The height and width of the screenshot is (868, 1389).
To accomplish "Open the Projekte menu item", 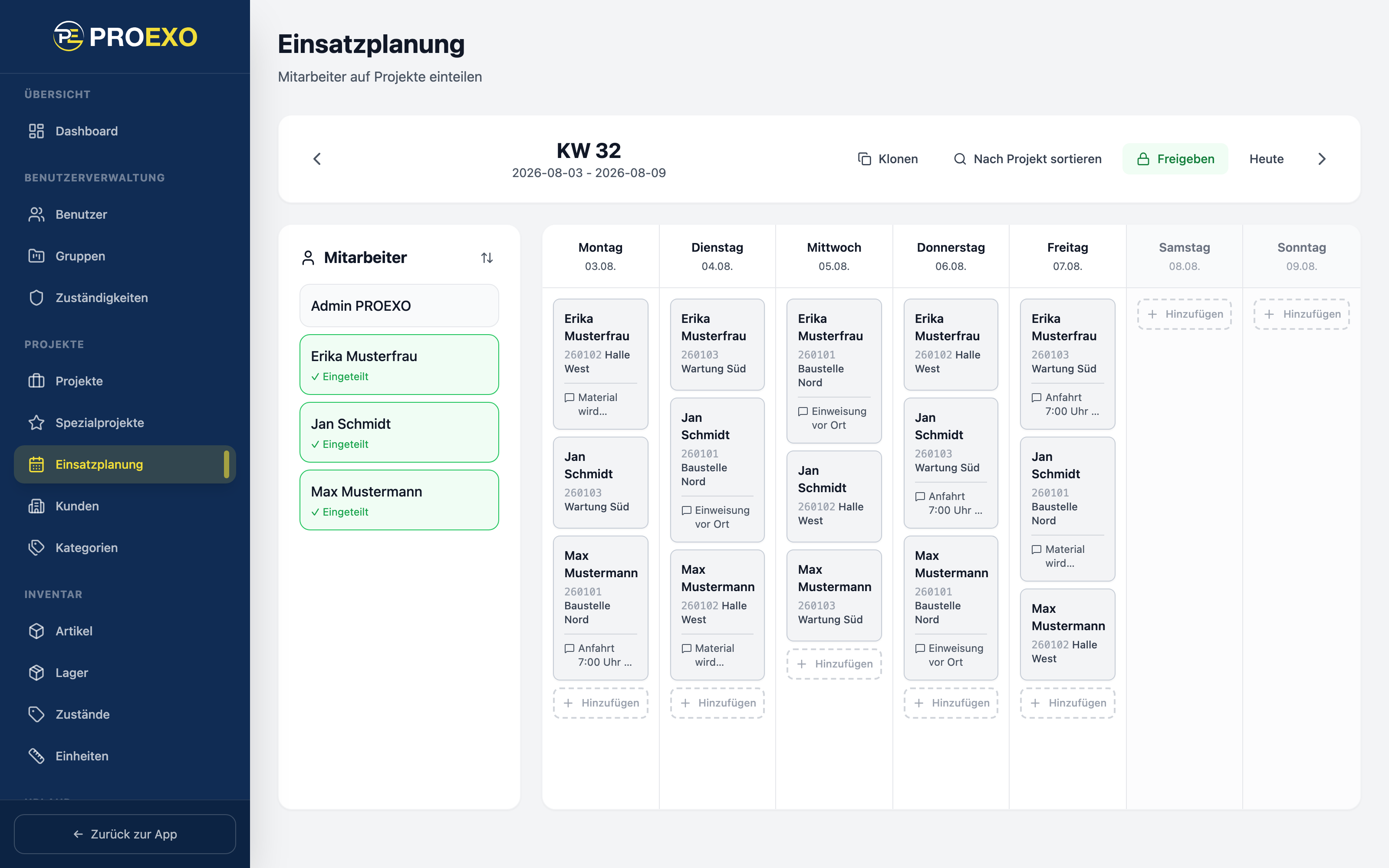I will [125, 381].
